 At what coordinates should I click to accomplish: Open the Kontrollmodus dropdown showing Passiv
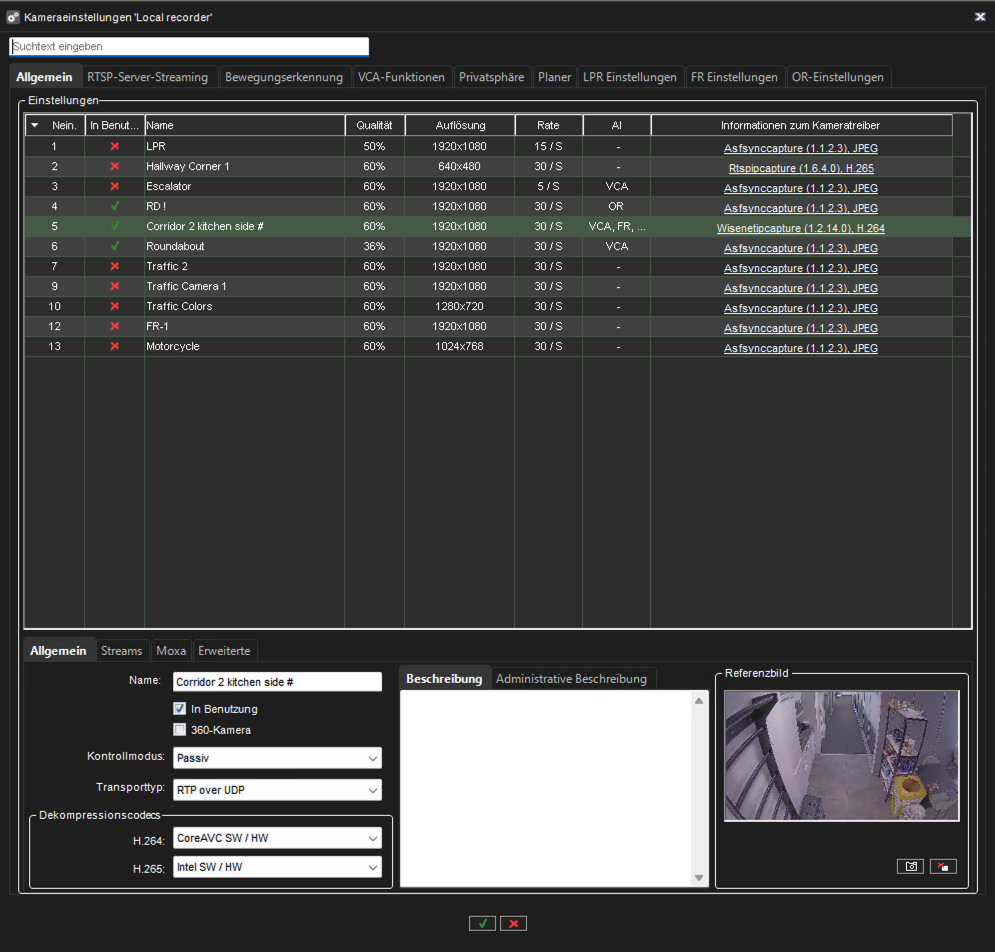[277, 758]
